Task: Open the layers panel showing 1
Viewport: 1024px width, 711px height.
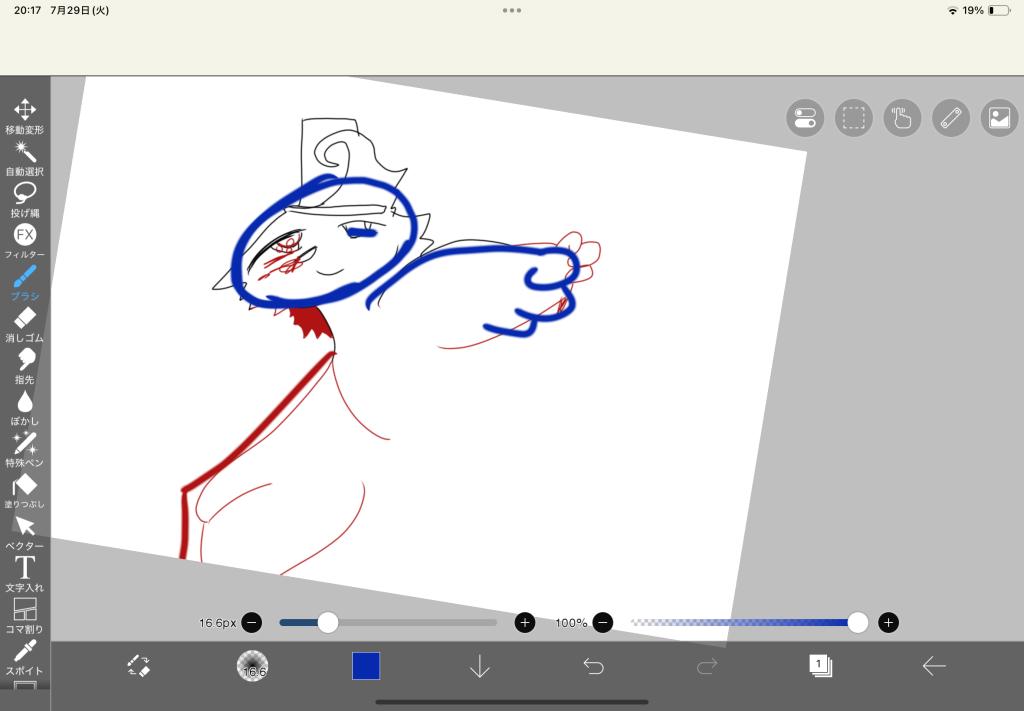Action: tap(820, 666)
